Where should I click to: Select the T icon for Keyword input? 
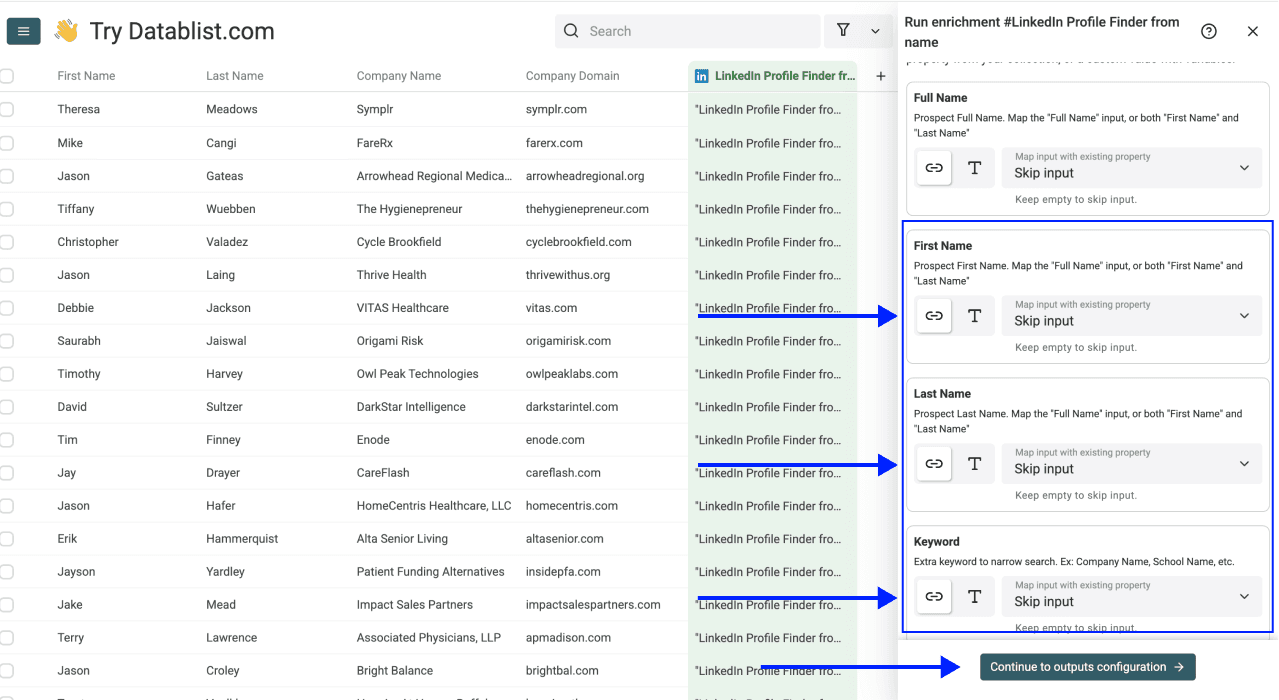[x=974, y=596]
